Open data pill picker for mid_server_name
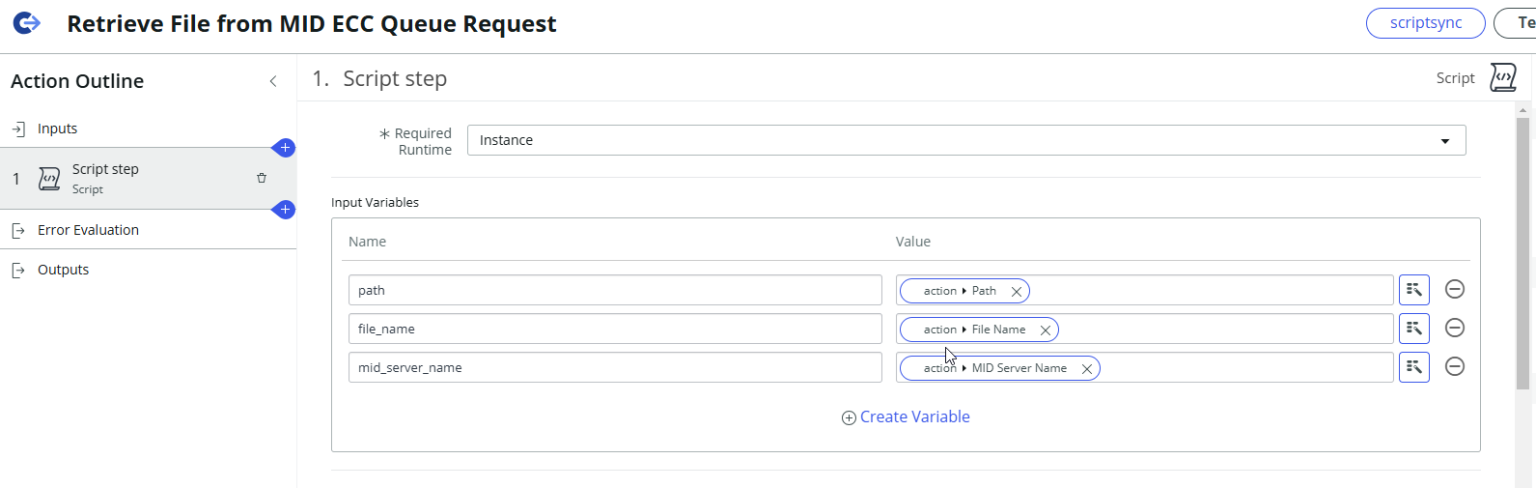The width and height of the screenshot is (1536, 488). [x=1414, y=367]
